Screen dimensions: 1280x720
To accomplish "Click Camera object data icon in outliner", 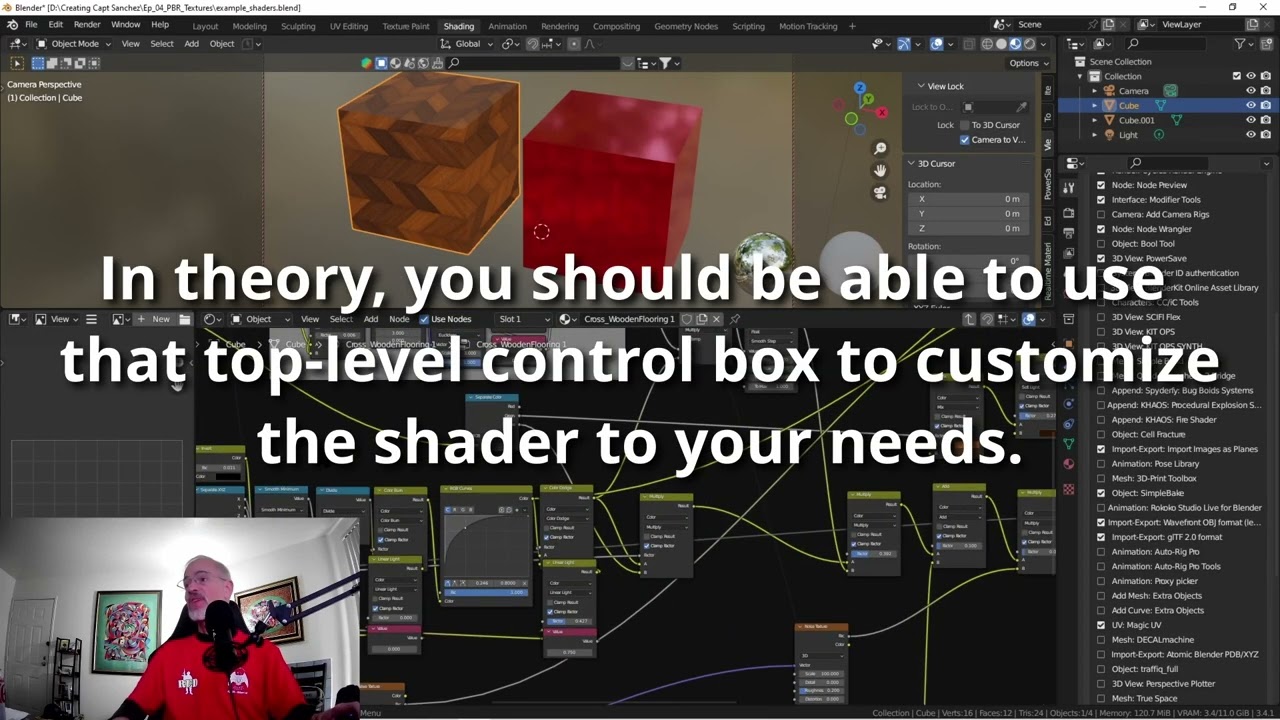I will pyautogui.click(x=1170, y=91).
